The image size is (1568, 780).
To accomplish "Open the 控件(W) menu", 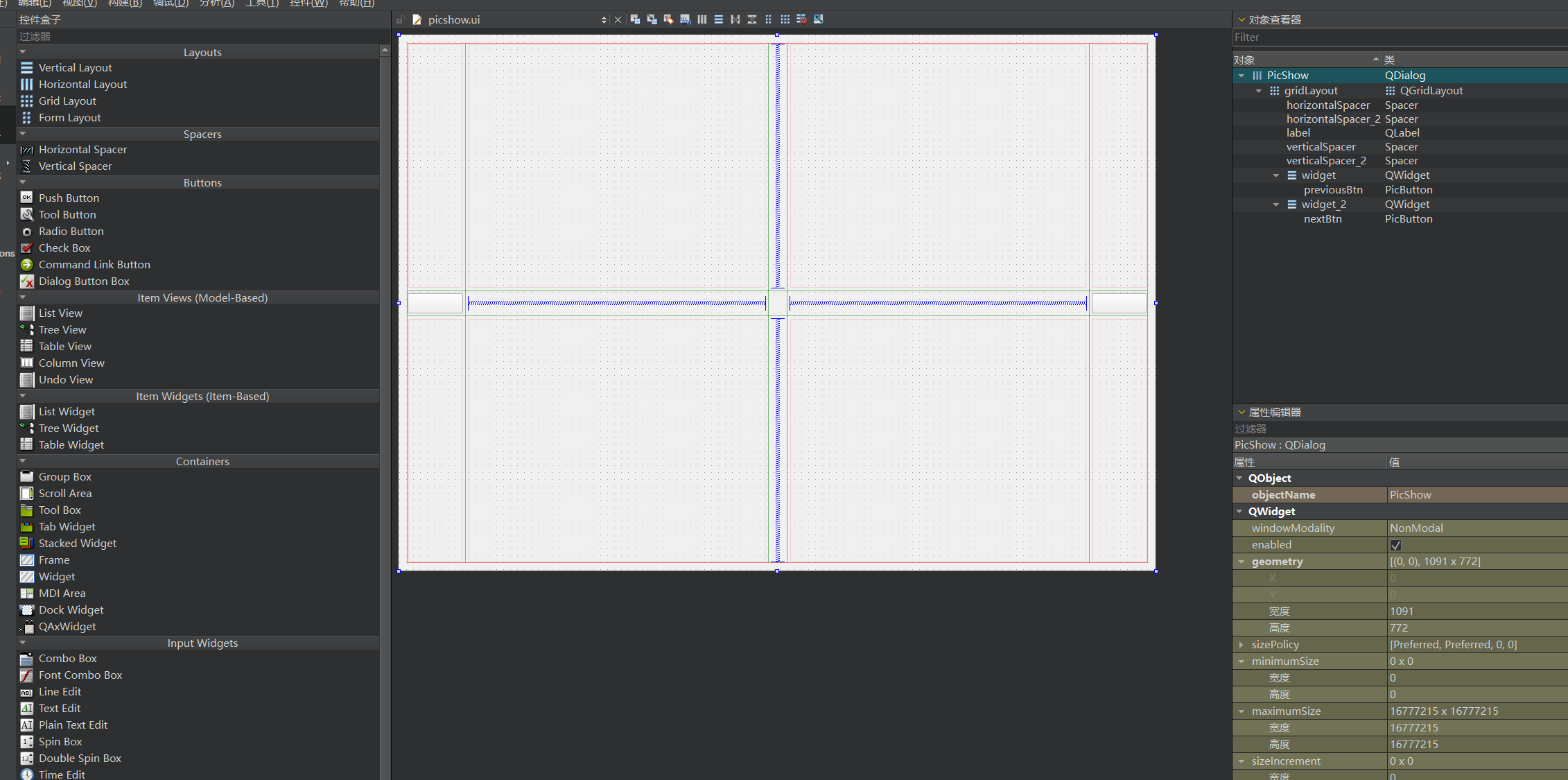I will [308, 3].
